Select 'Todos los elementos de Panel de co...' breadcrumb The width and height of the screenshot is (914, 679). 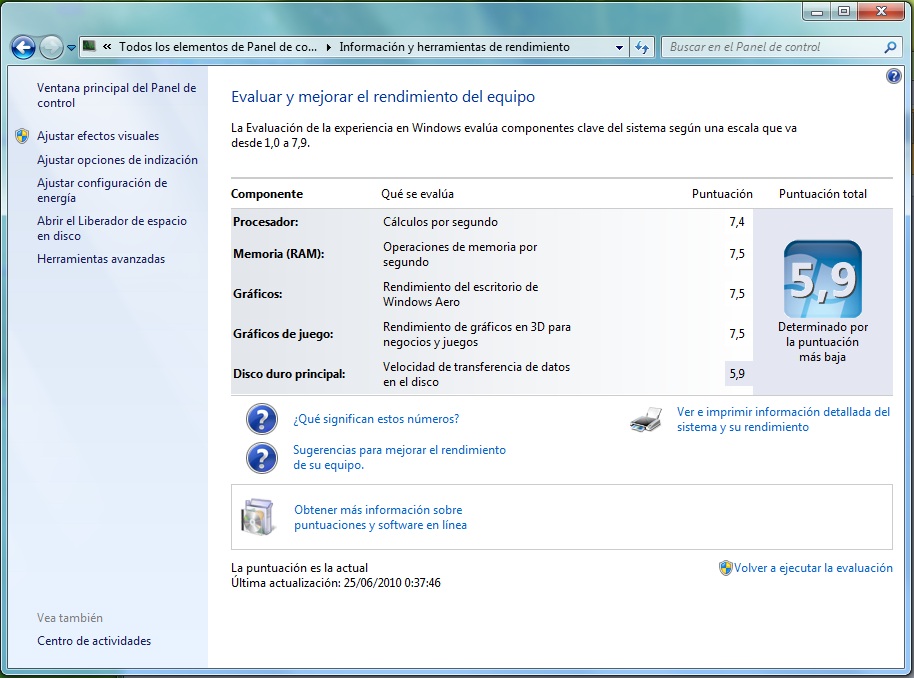click(x=218, y=47)
